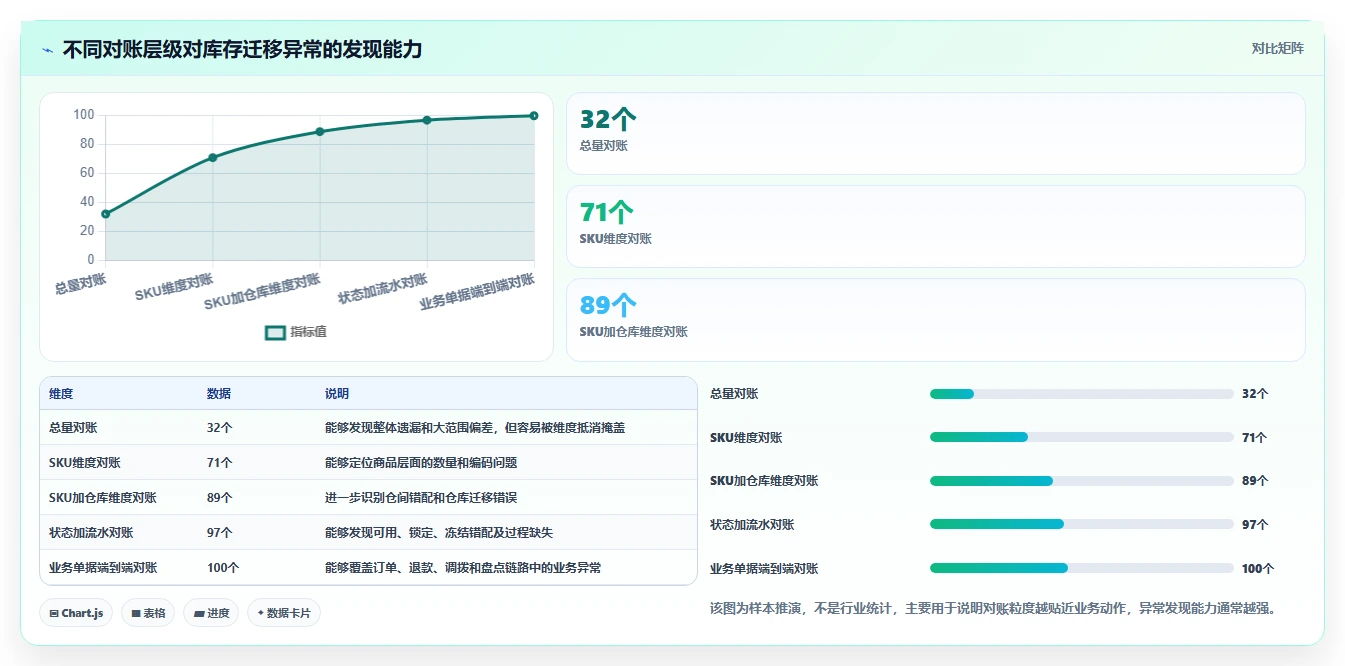Screen dimensions: 1345x666
Task: Select the SKU加仓库维度对账 table row cell
Action: (103, 497)
